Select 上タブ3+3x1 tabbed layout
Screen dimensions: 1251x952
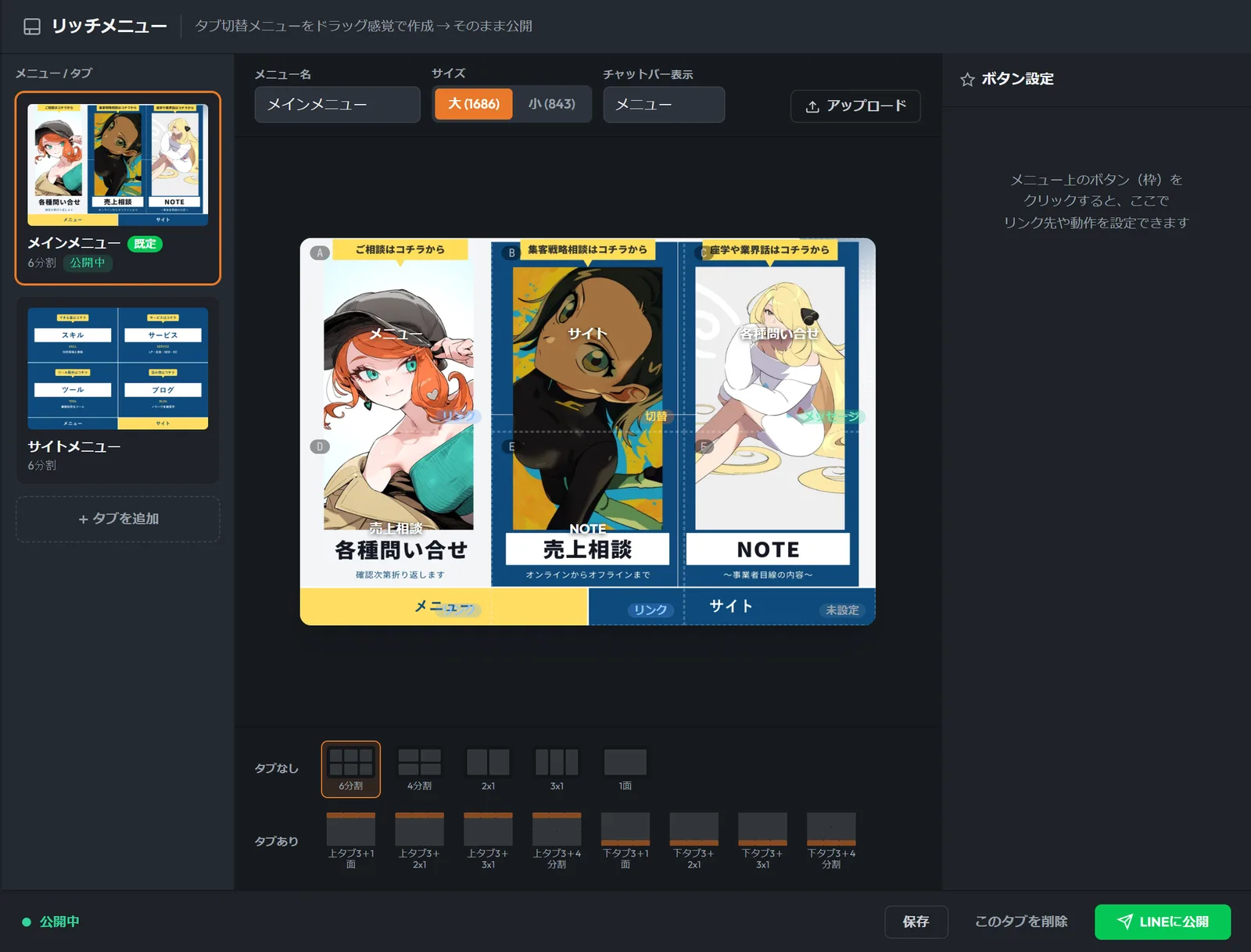click(x=488, y=841)
